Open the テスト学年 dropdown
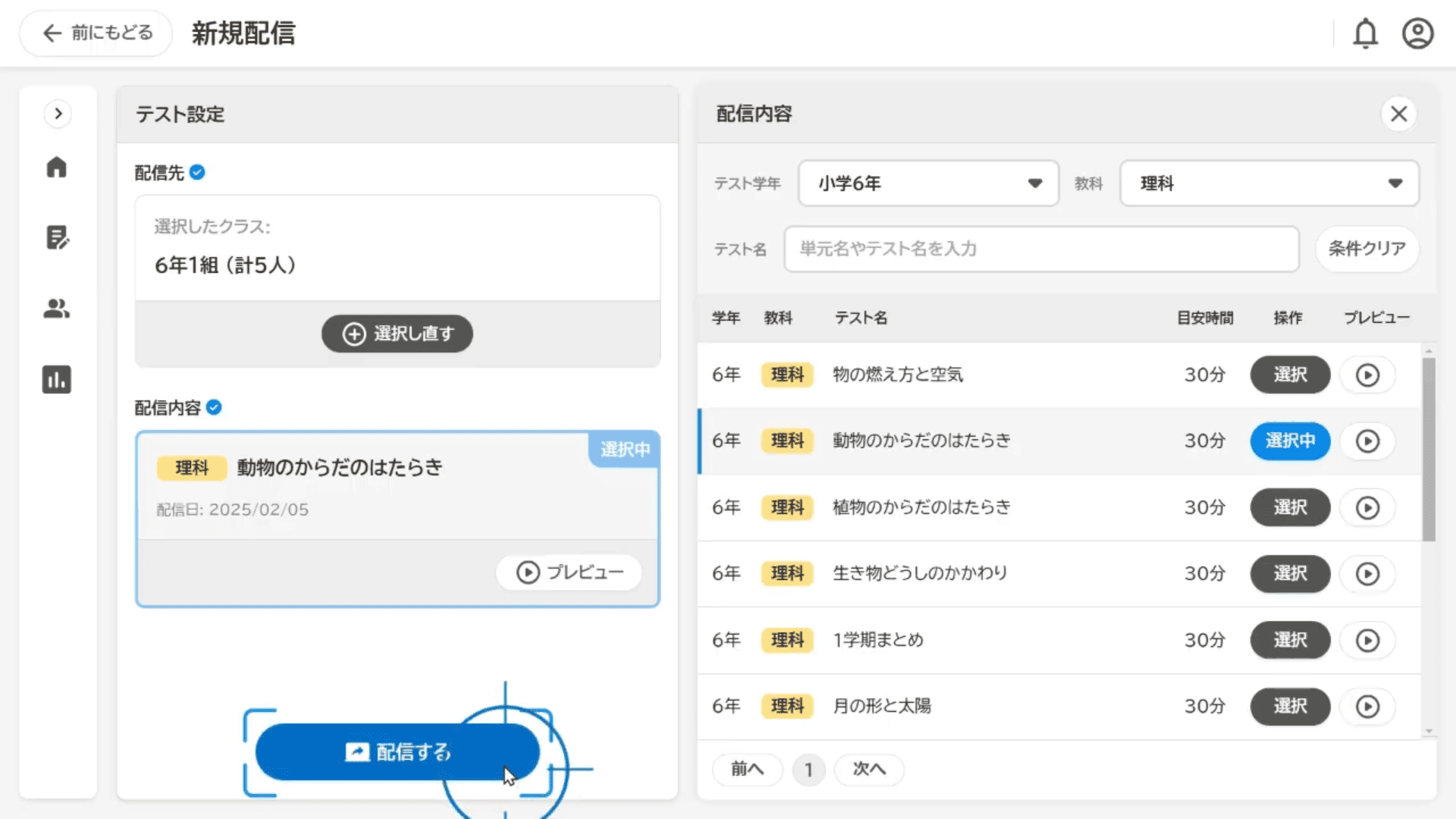This screenshot has width=1456, height=819. click(x=927, y=183)
